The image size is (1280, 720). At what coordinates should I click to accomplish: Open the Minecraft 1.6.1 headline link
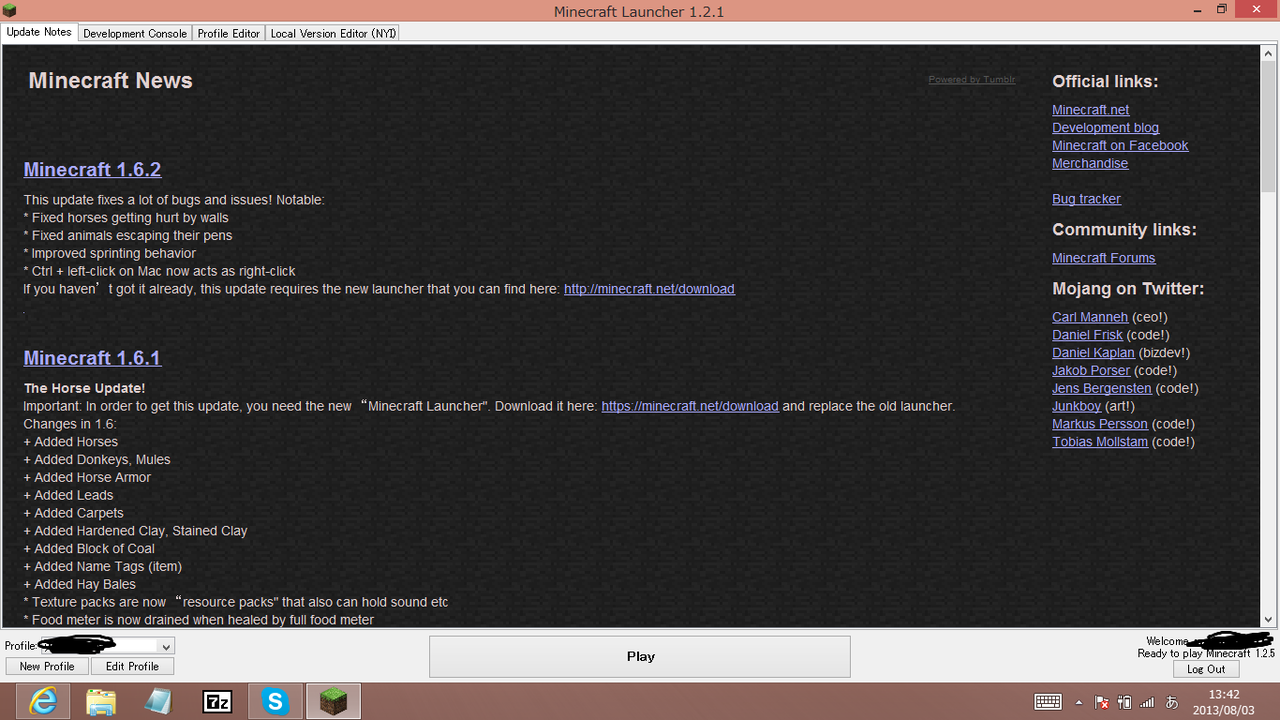coord(92,358)
